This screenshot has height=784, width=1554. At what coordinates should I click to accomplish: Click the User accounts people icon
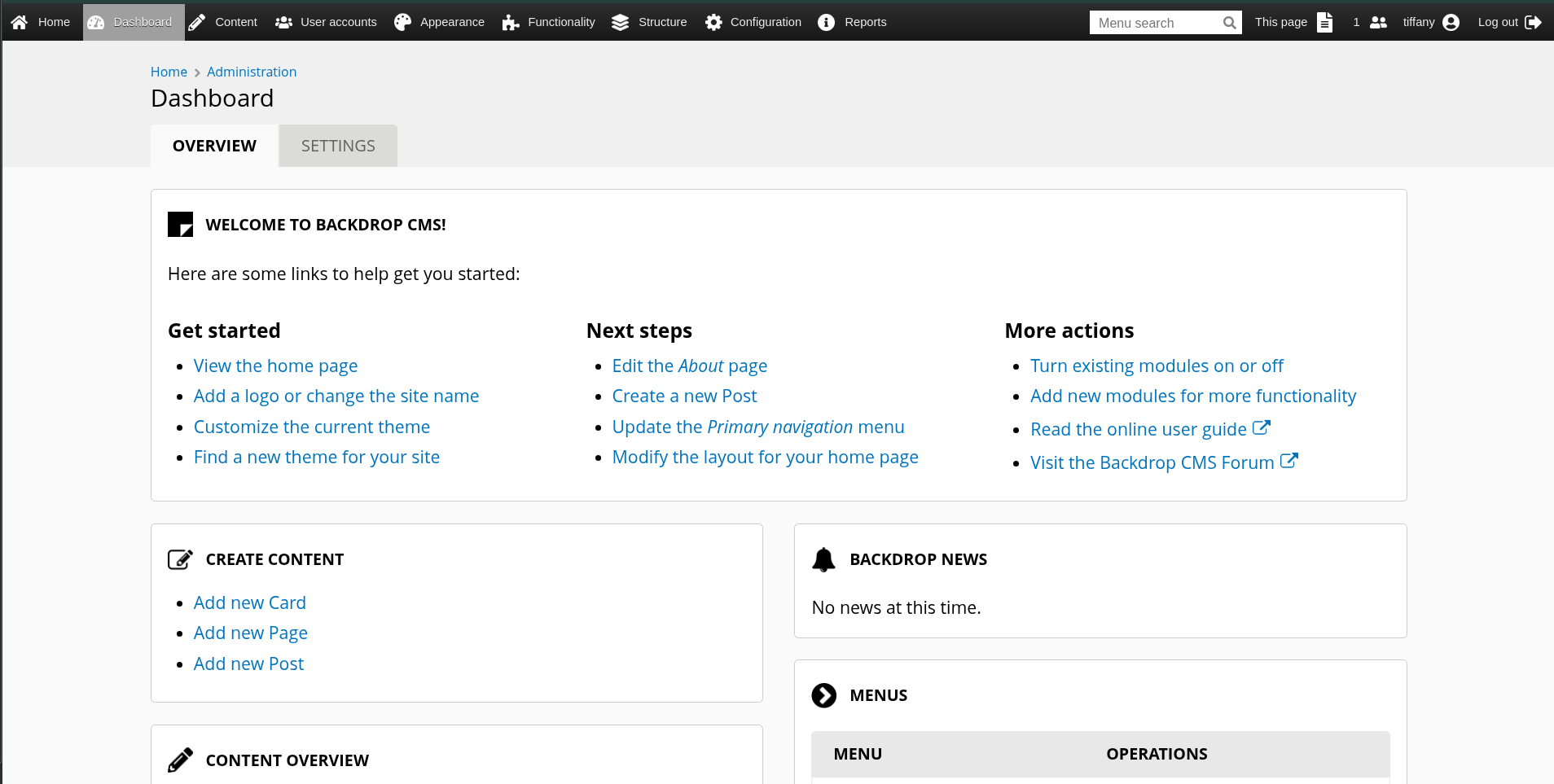[x=283, y=22]
